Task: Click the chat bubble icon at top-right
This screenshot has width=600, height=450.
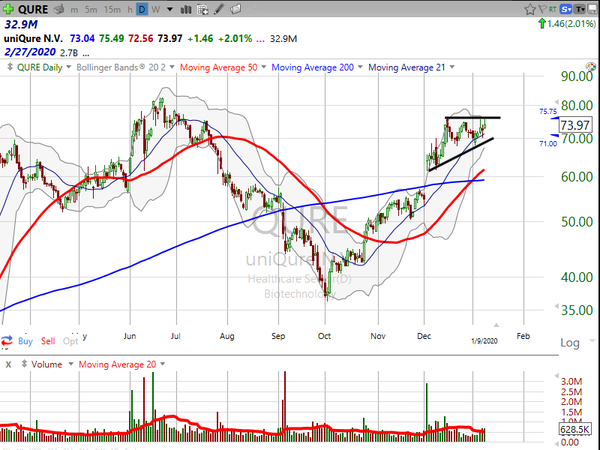Action: click(x=593, y=9)
